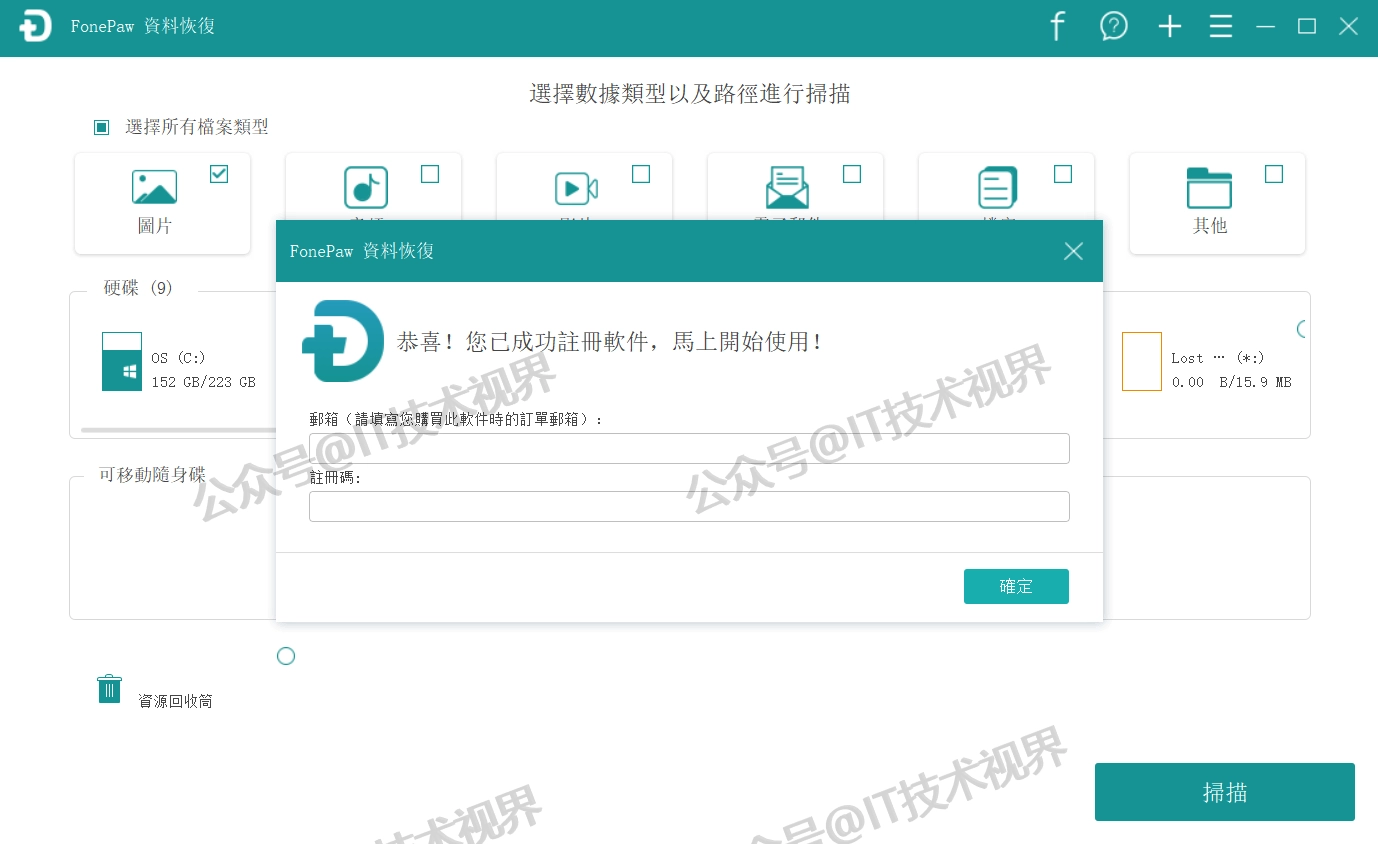Uncheck the 圖片 checkbox
The image size is (1378, 844).
coord(219,174)
